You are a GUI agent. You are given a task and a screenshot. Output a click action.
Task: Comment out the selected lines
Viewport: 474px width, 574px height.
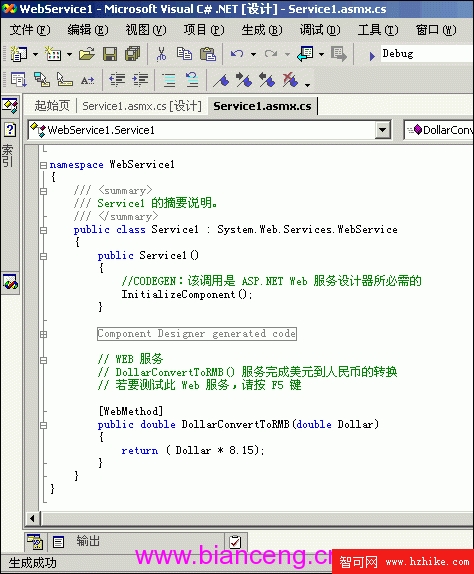169,79
